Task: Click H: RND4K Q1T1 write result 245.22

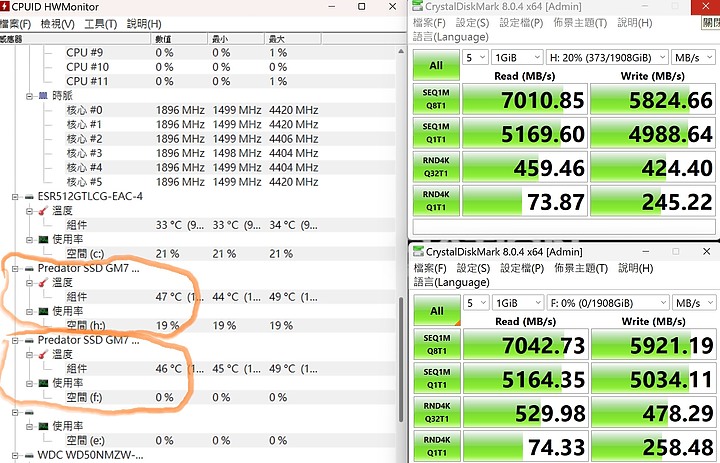Action: click(653, 201)
